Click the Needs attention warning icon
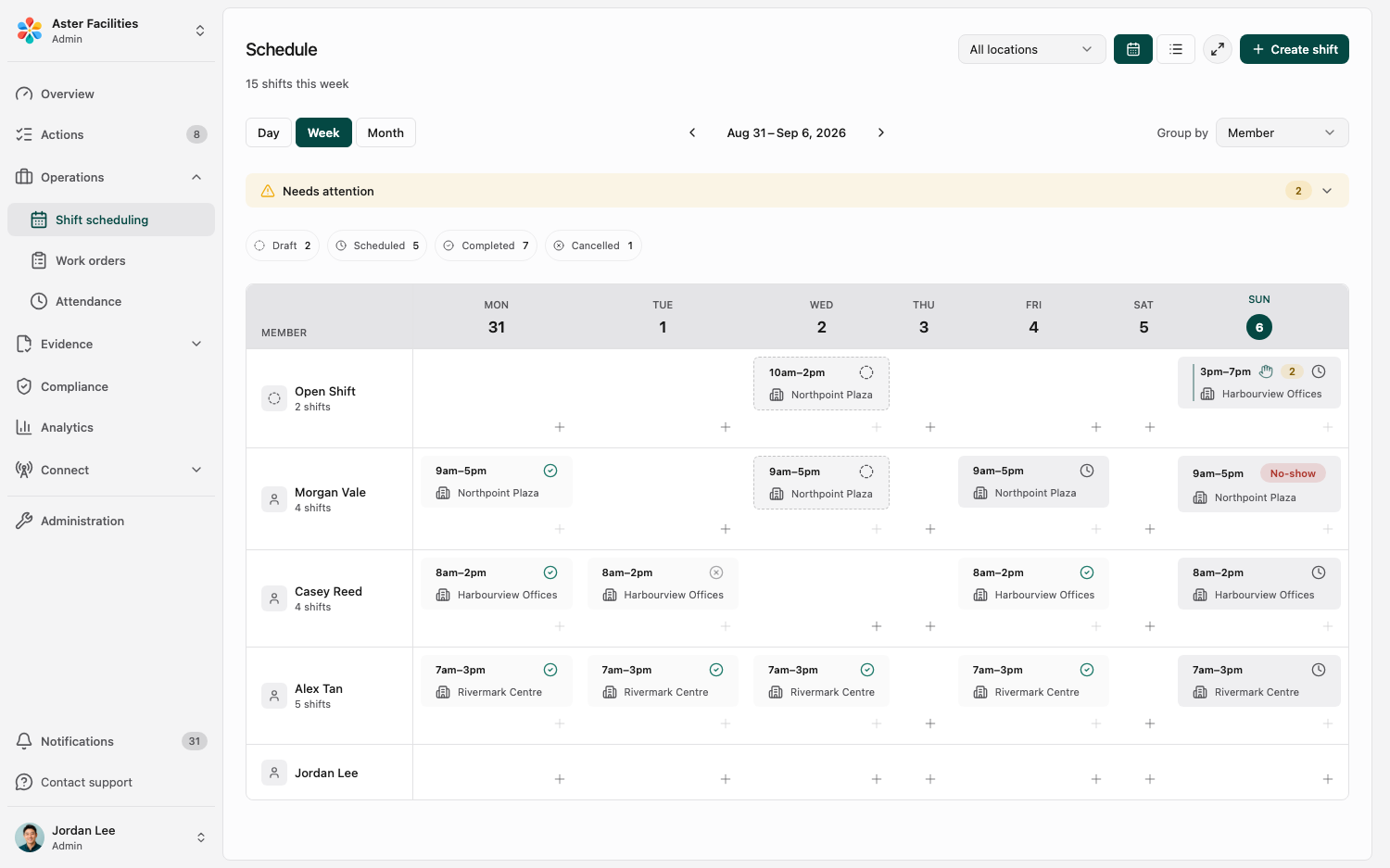Image resolution: width=1390 pixels, height=868 pixels. [268, 191]
